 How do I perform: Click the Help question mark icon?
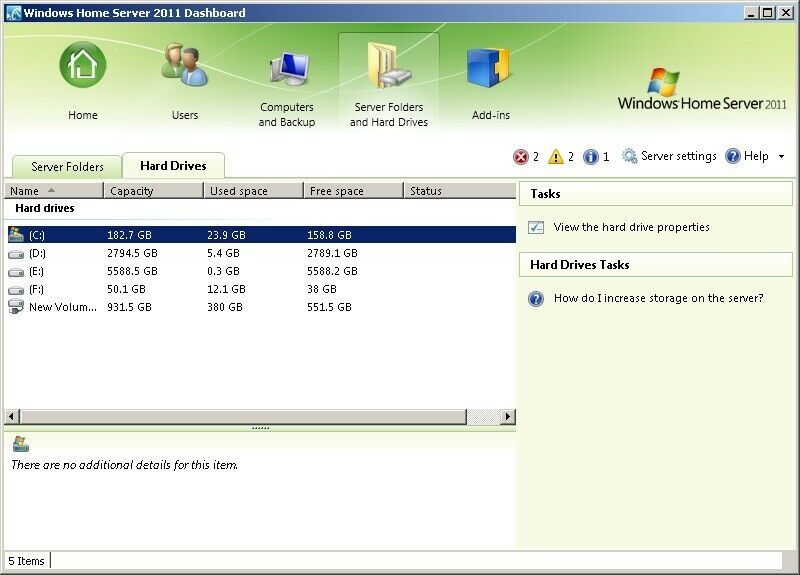click(733, 156)
